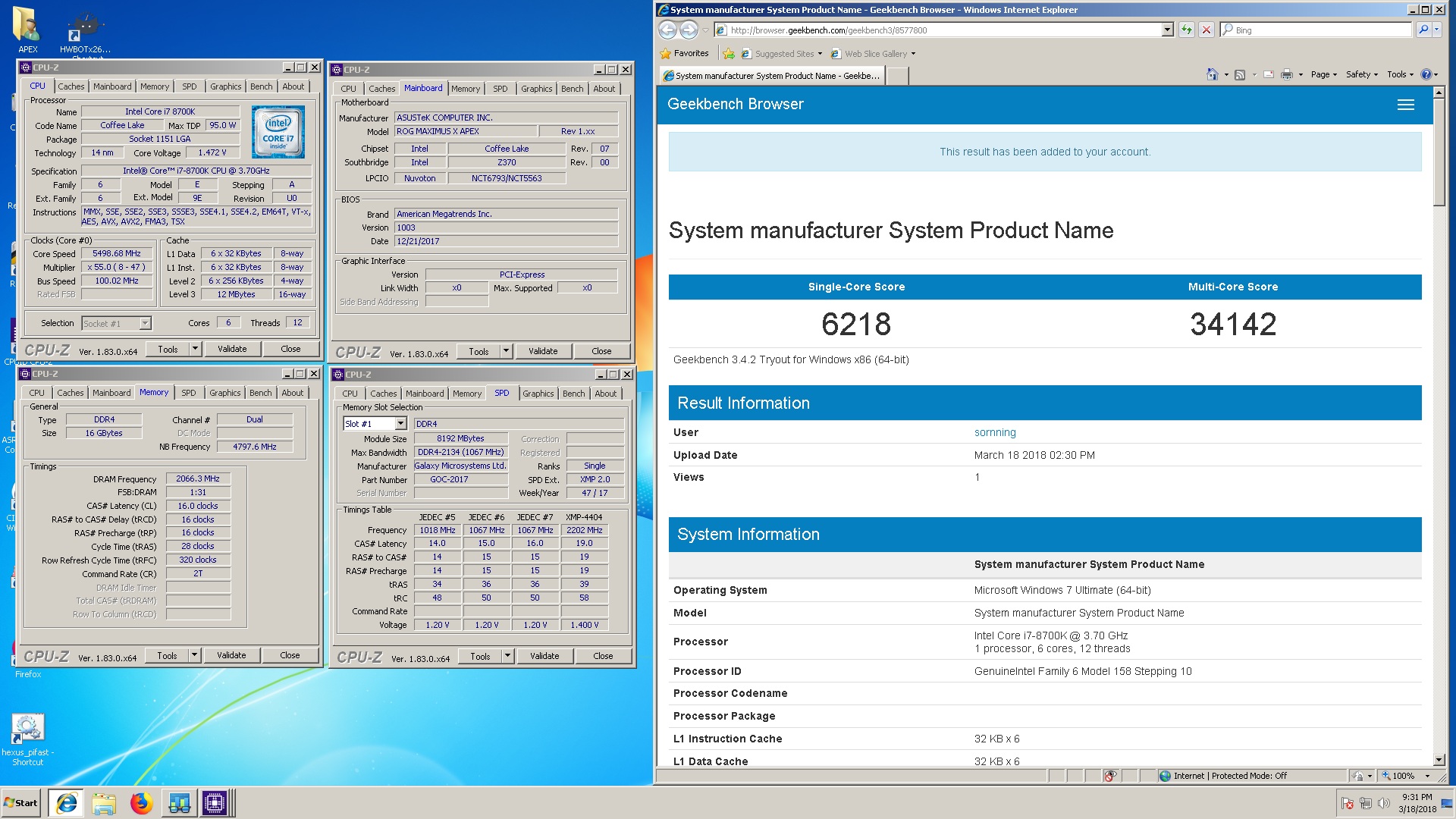Click Close in the SPD tab window
Screen dimensions: 1456x819
pos(603,656)
